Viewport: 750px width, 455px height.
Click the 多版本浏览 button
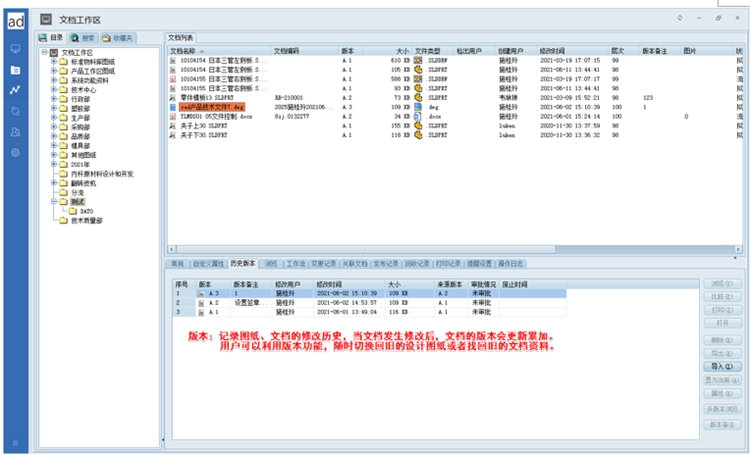(x=721, y=410)
